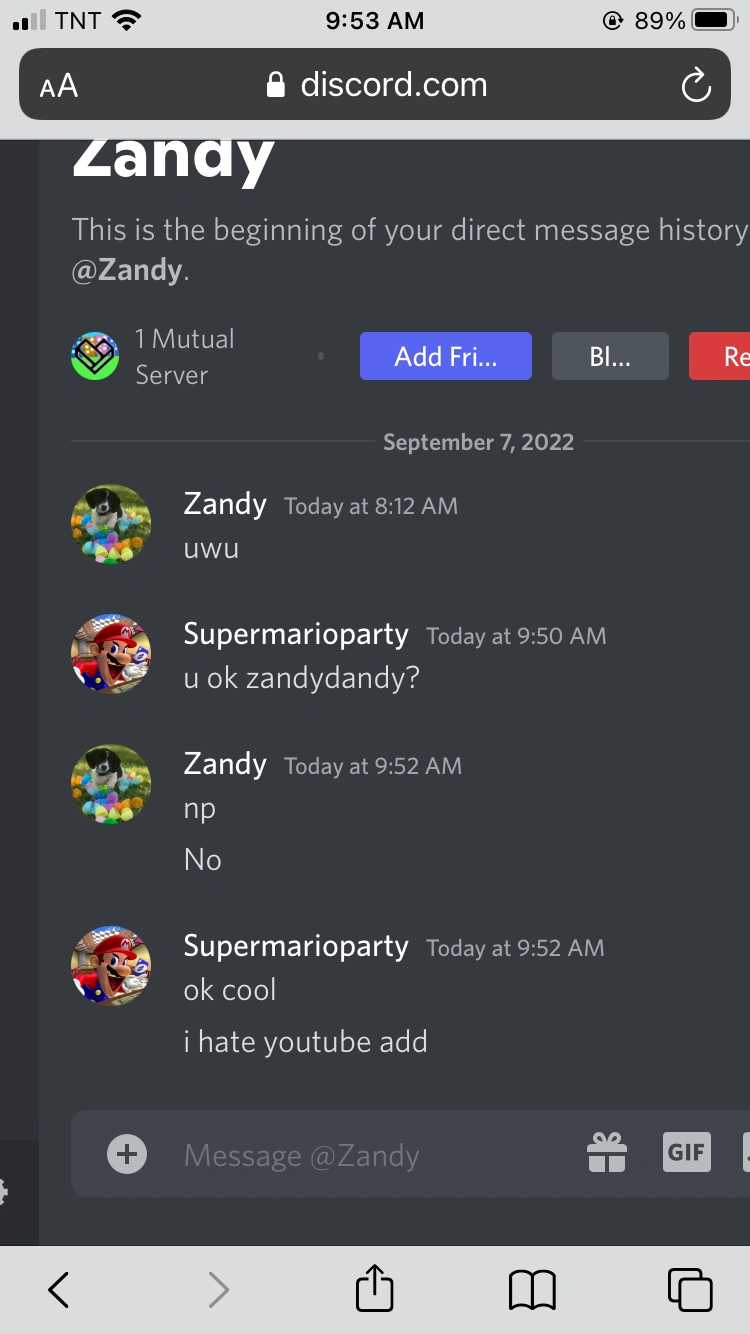Tap the mutual server badge icon
750x1334 pixels.
click(x=94, y=356)
